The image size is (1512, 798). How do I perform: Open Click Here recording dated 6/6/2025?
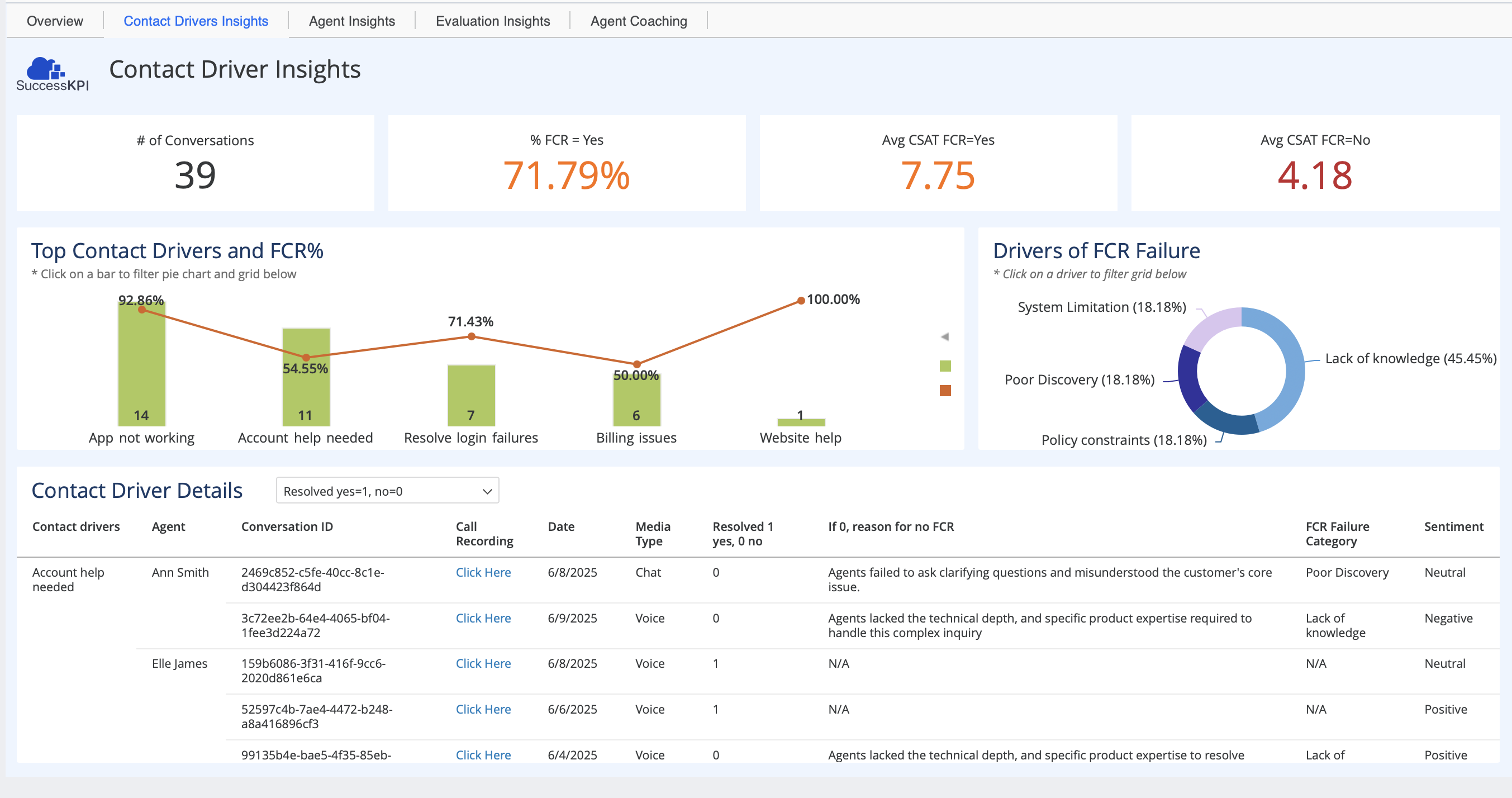[483, 709]
